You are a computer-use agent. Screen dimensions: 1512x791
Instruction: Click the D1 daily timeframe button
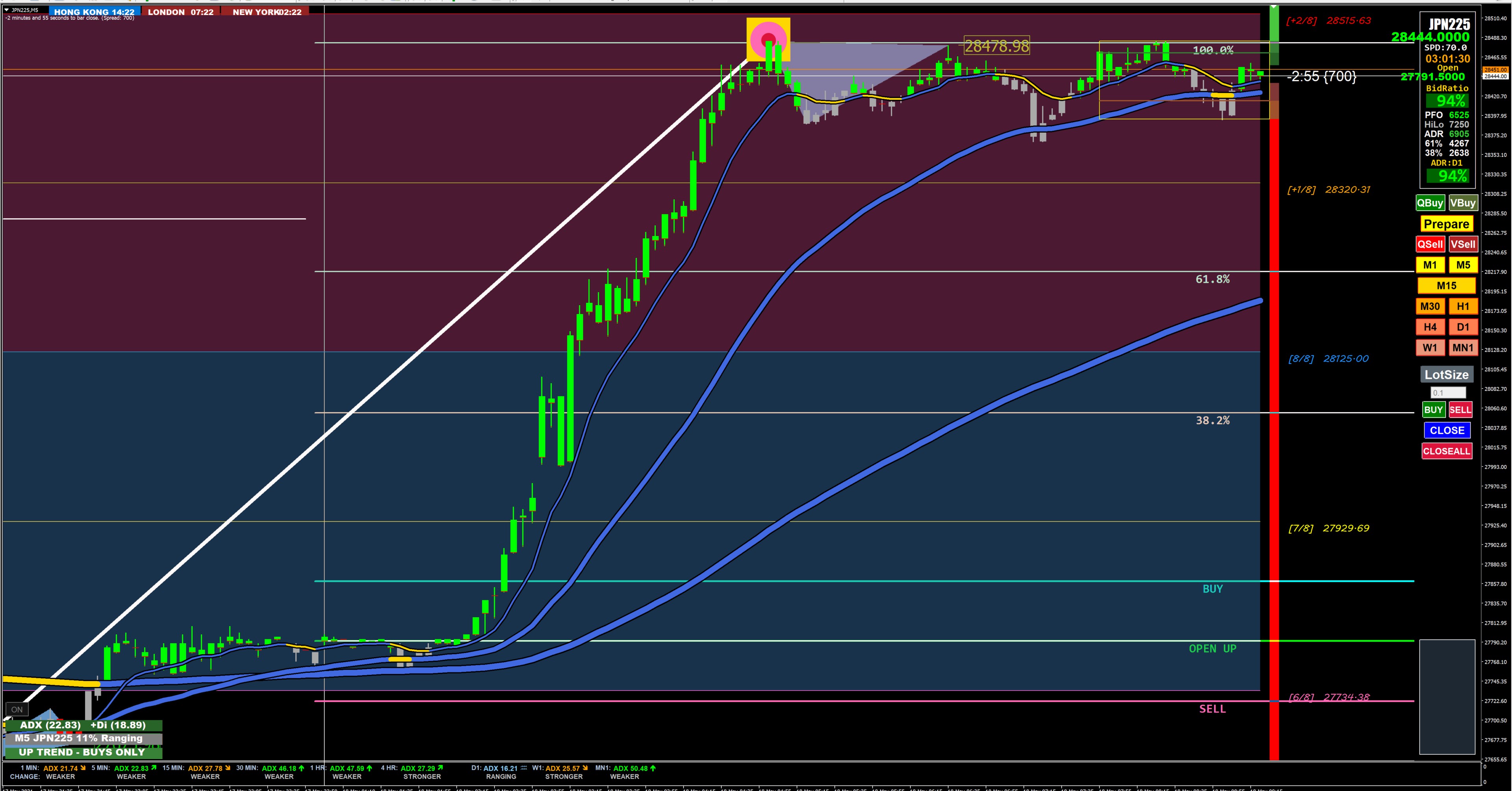pos(1463,327)
